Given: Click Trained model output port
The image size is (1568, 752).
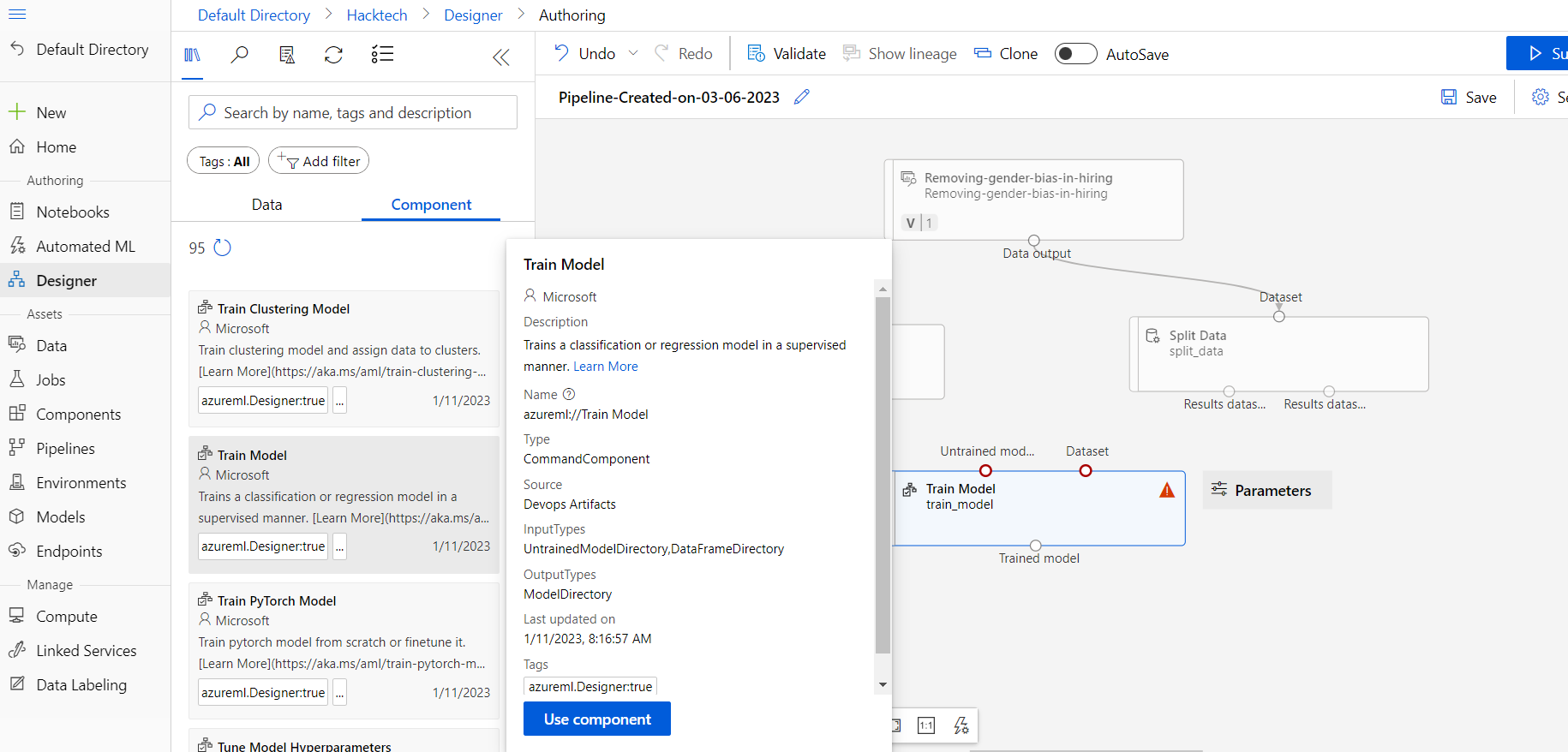Looking at the screenshot, I should 1036,546.
